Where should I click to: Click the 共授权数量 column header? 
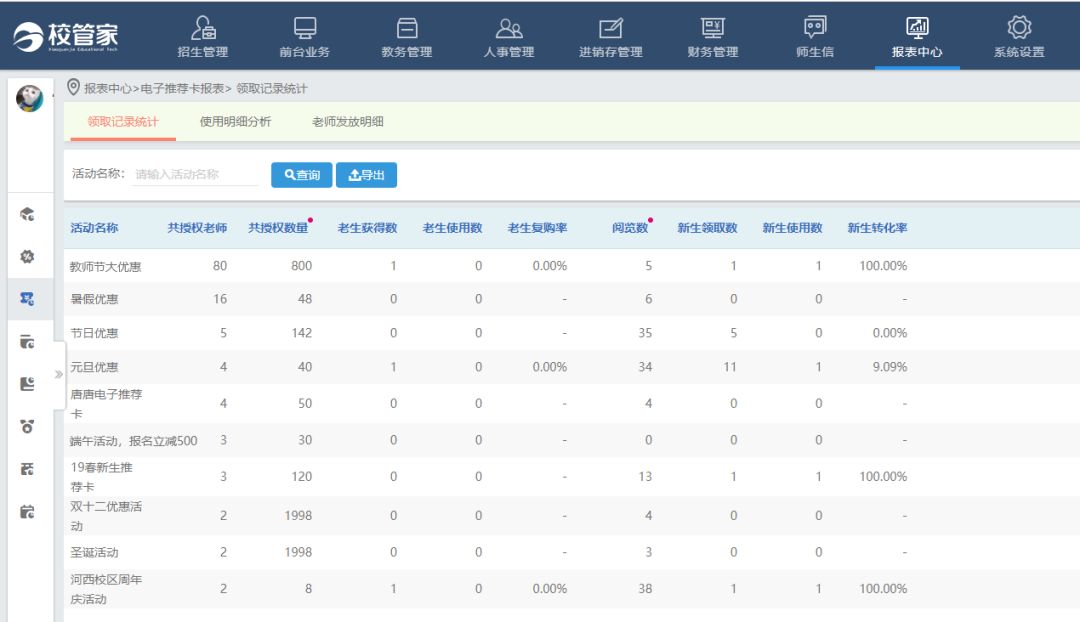tap(278, 228)
